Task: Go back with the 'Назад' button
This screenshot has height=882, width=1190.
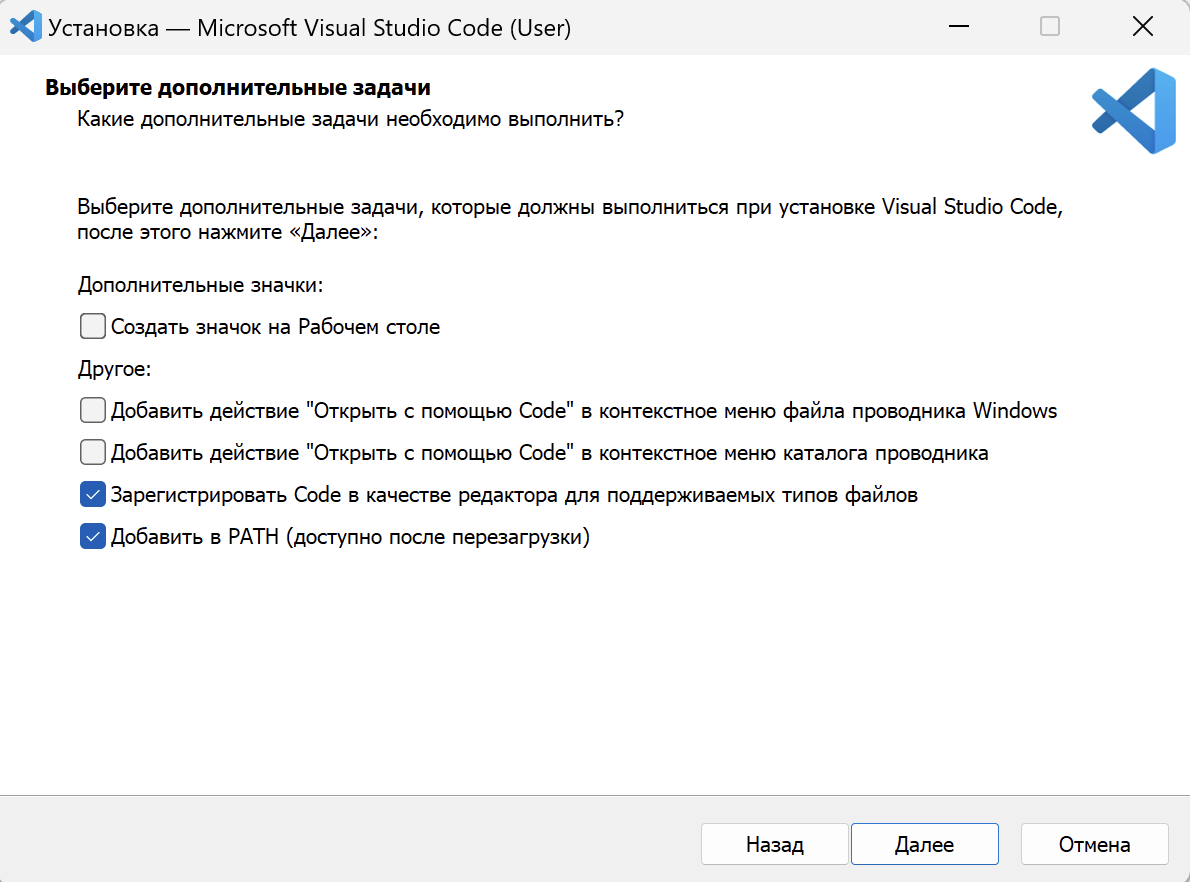Action: pyautogui.click(x=774, y=844)
